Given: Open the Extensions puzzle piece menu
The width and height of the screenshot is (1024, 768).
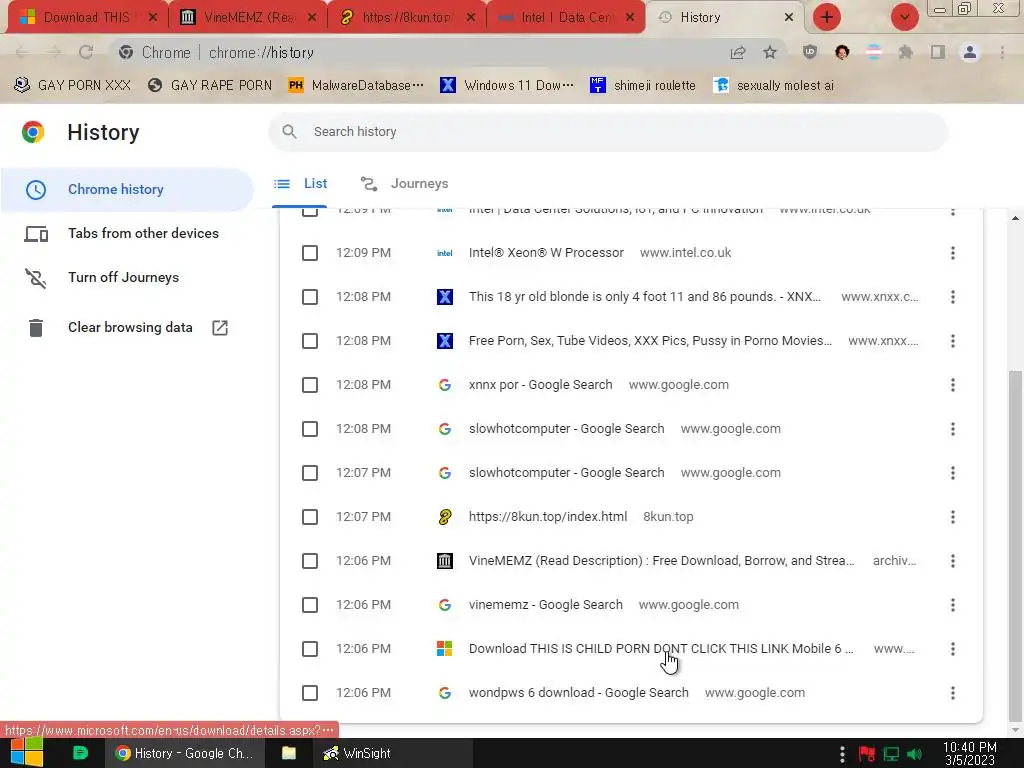Looking at the screenshot, I should pyautogui.click(x=906, y=52).
